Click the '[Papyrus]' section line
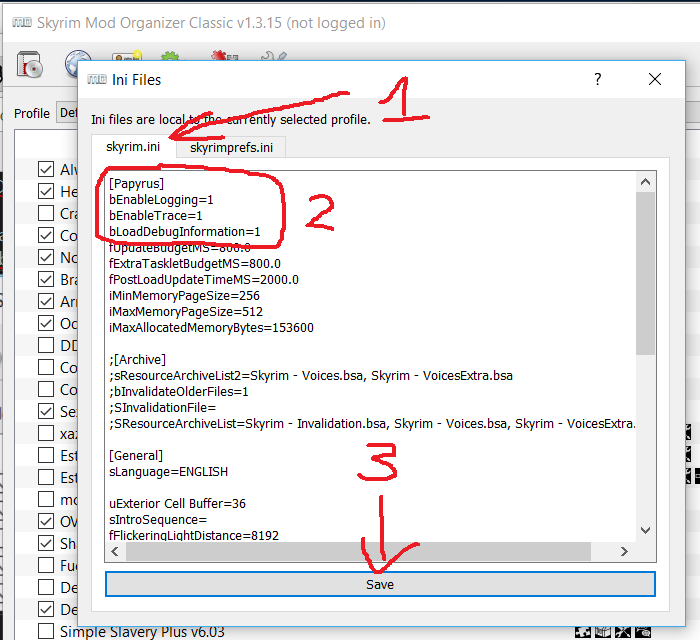The height and width of the screenshot is (640, 700). pos(137,183)
